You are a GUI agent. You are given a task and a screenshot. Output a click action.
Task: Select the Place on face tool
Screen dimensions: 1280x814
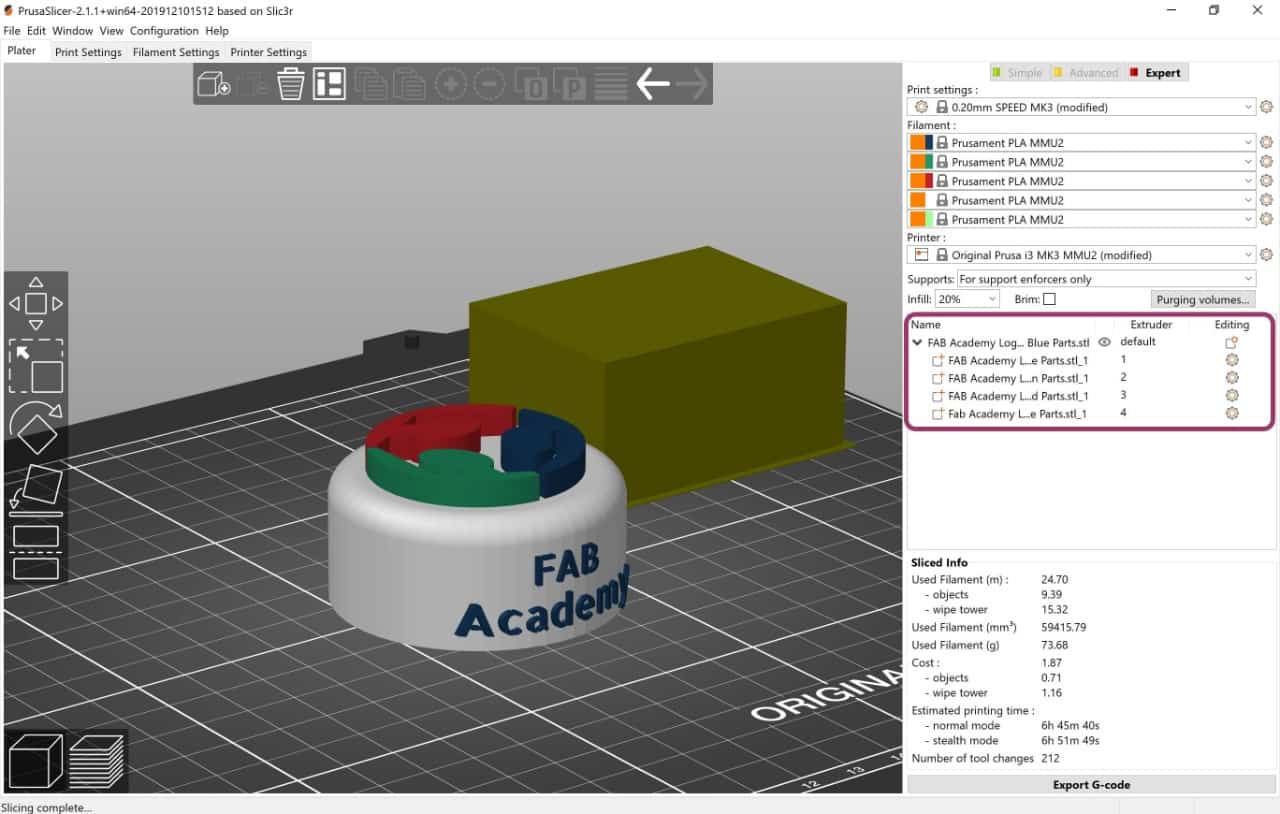pyautogui.click(x=36, y=490)
